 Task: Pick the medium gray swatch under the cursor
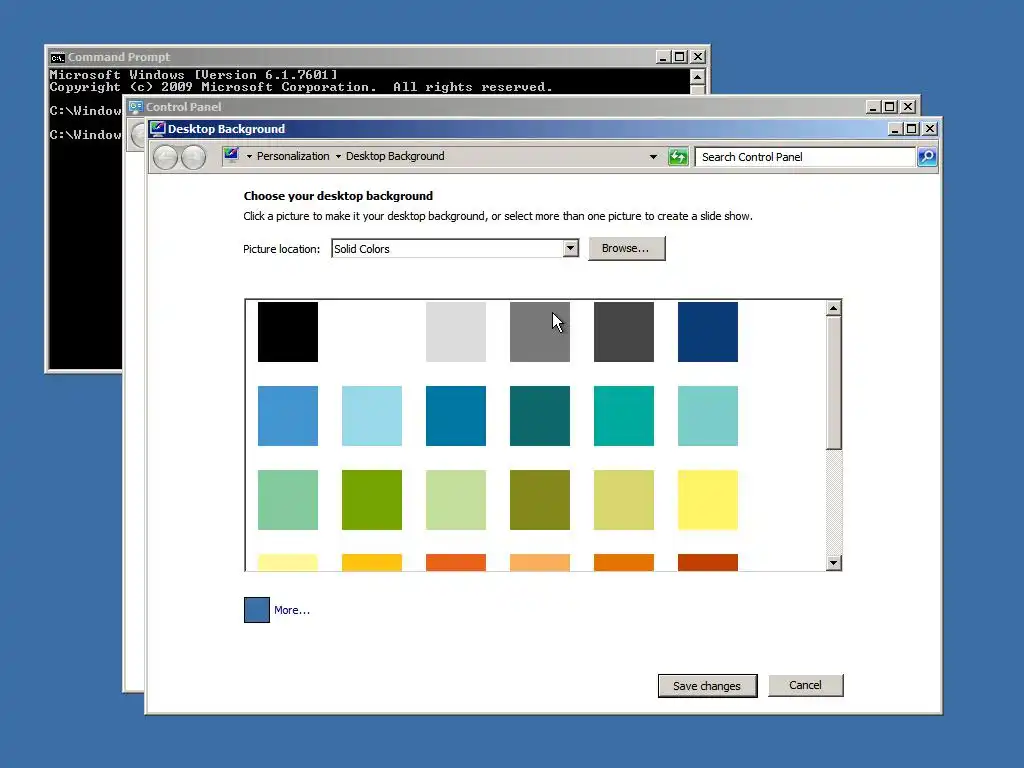point(539,332)
